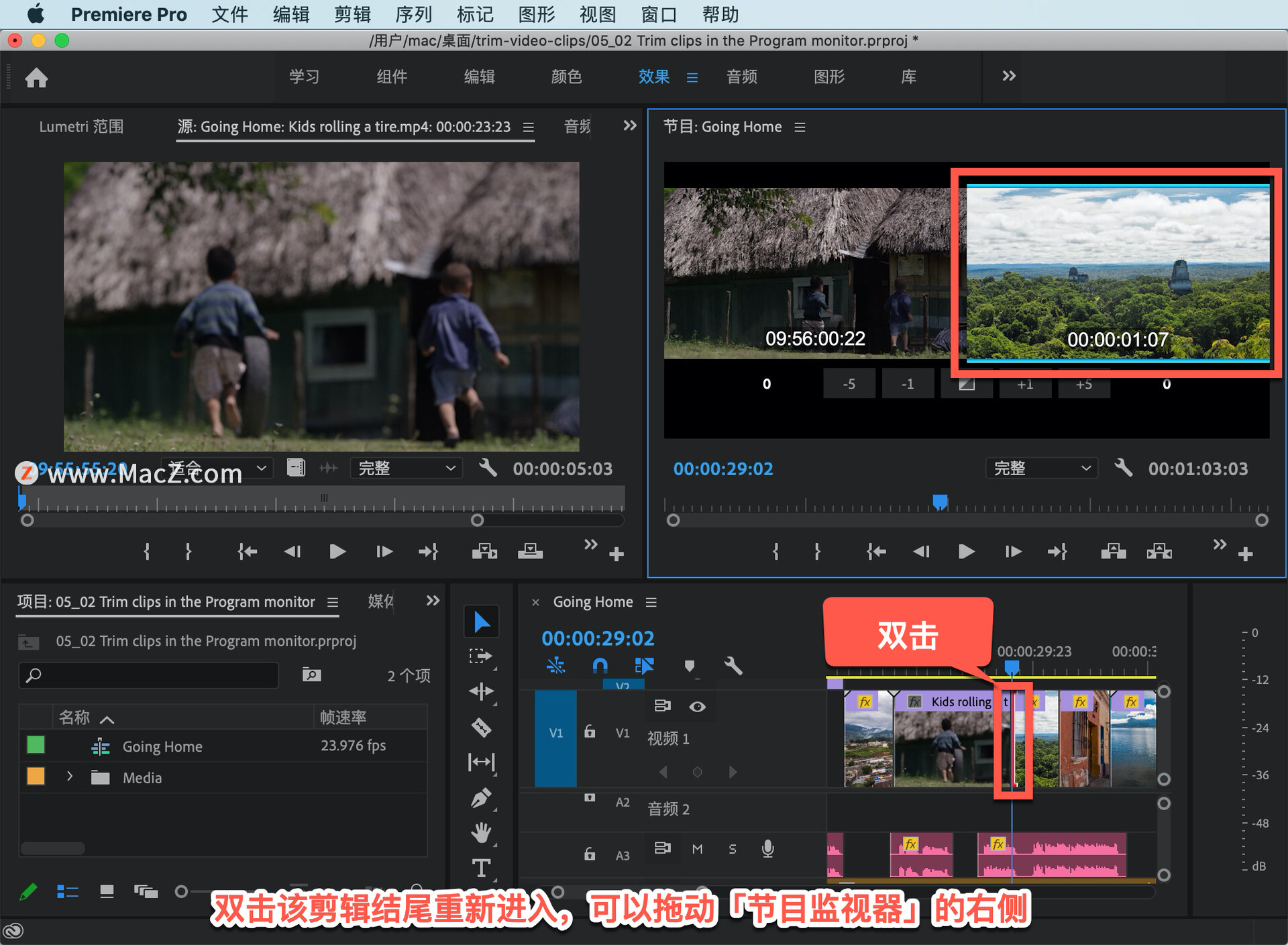This screenshot has height=945, width=1288.
Task: Click the +5 trim forward button
Action: (x=1083, y=385)
